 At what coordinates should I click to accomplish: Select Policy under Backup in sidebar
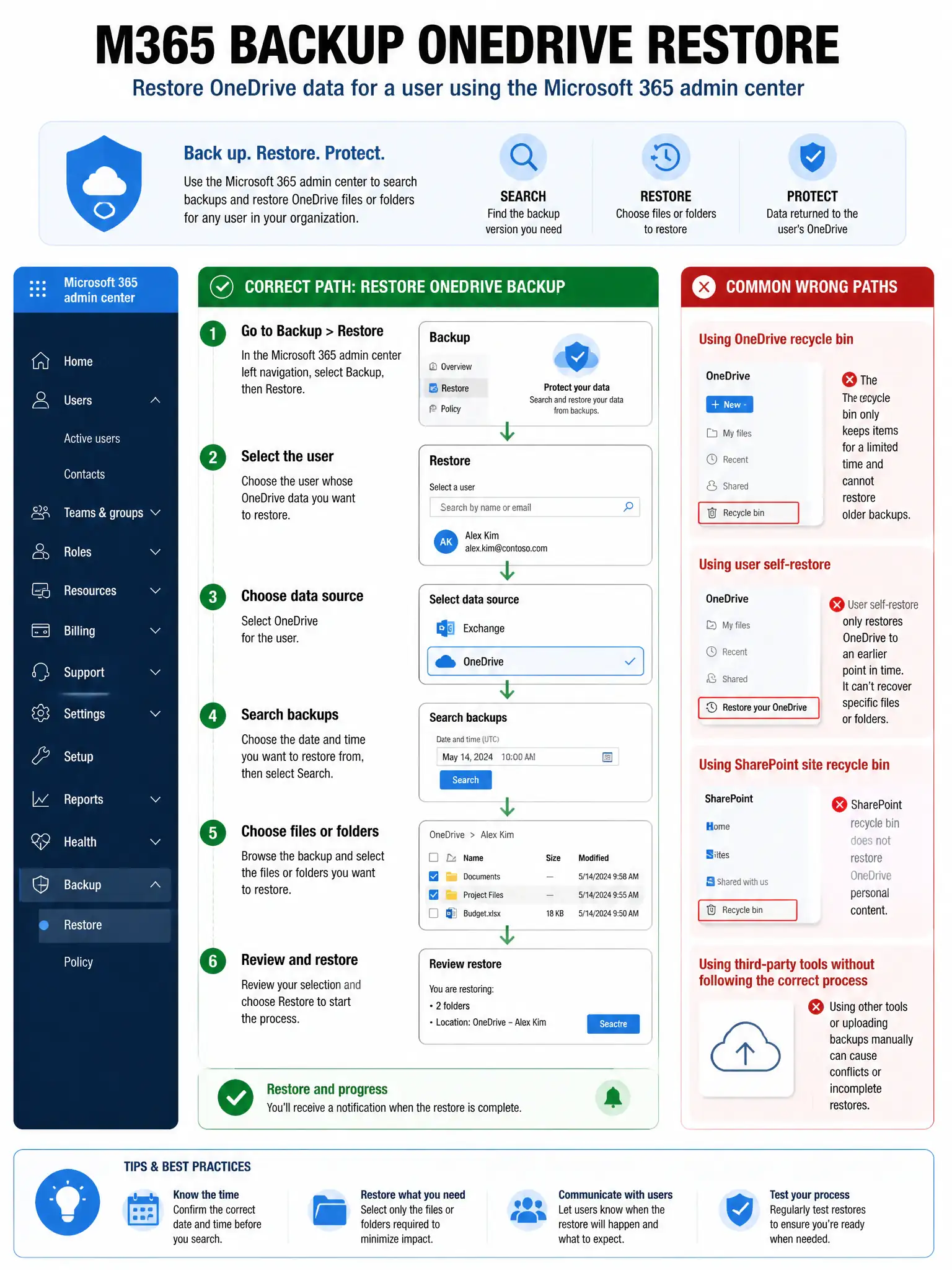tap(78, 962)
